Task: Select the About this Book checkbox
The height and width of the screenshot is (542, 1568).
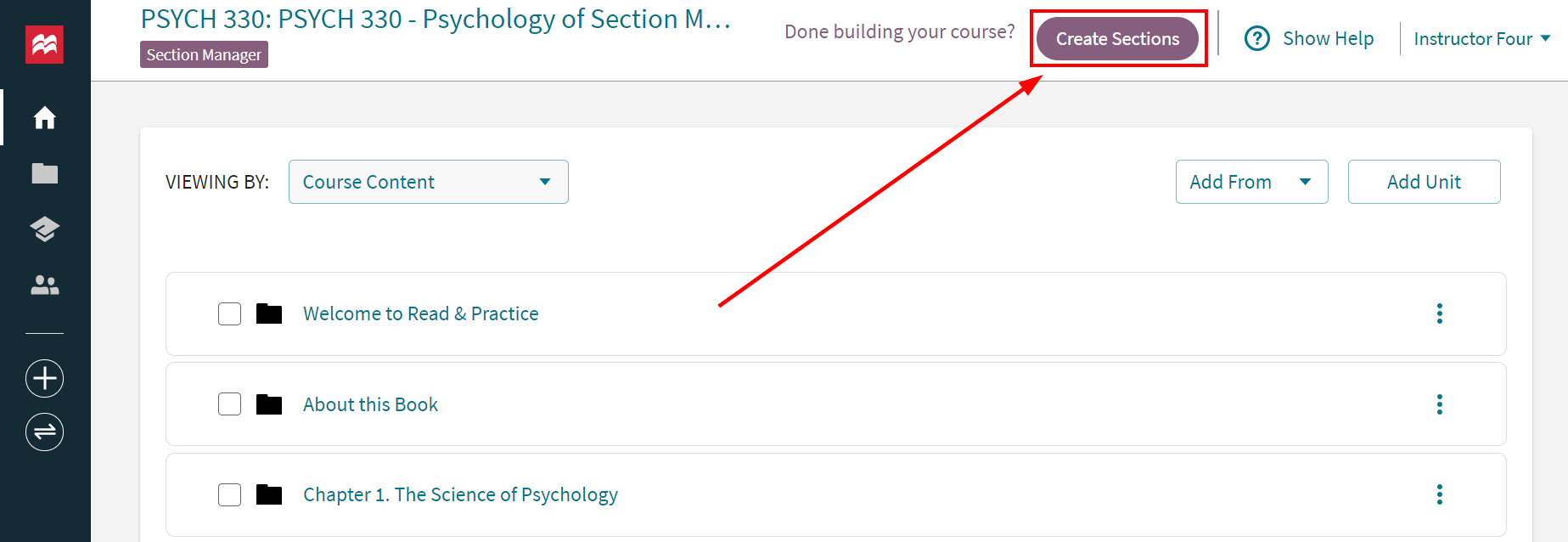Action: 229,404
